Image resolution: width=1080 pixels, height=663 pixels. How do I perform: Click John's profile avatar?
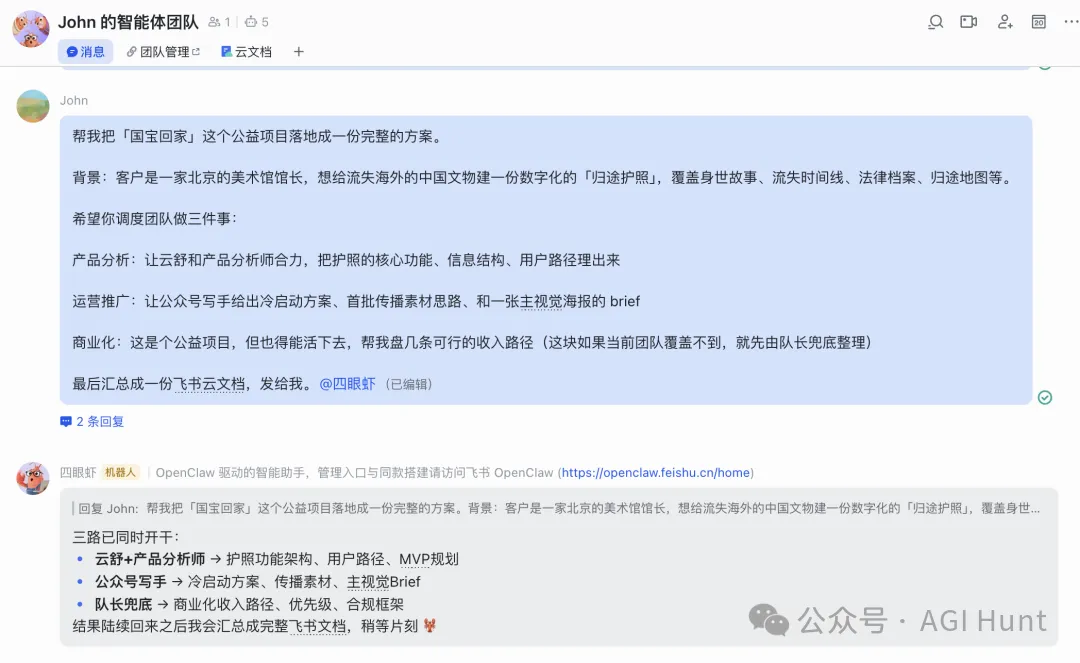tap(33, 105)
